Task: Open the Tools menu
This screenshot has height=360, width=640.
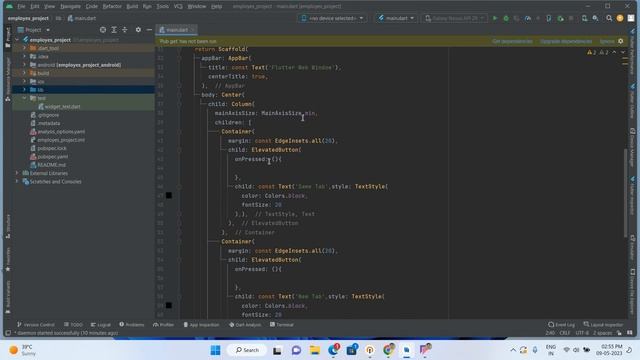Action: pos(162,7)
